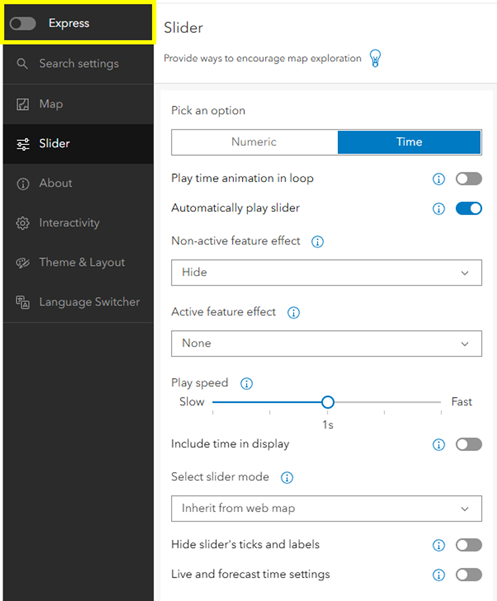The image size is (497, 601).
Task: Click the Slider sidebar icon
Action: pyautogui.click(x=23, y=144)
